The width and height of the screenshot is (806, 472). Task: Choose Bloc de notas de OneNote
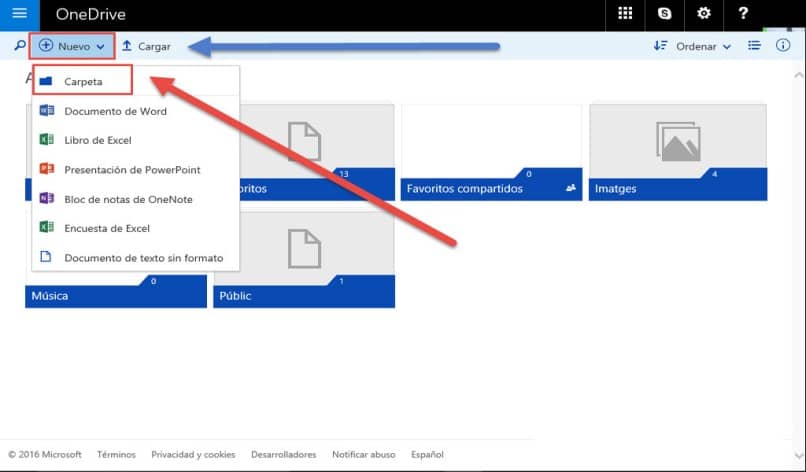[x=136, y=199]
